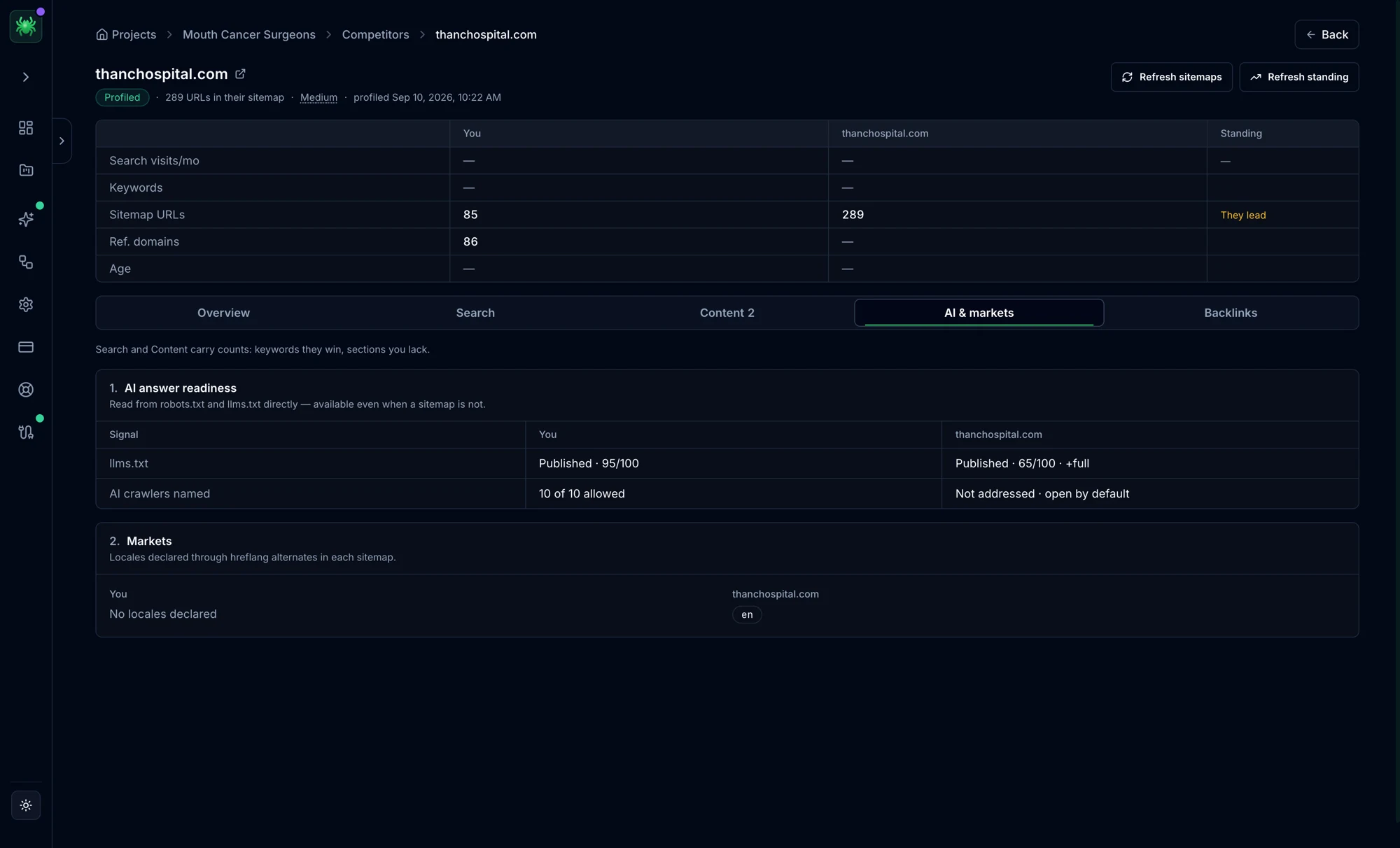This screenshot has height=848, width=1400.
Task: Go to Mouth Cancer Surgeons breadcrumb
Action: coord(249,34)
